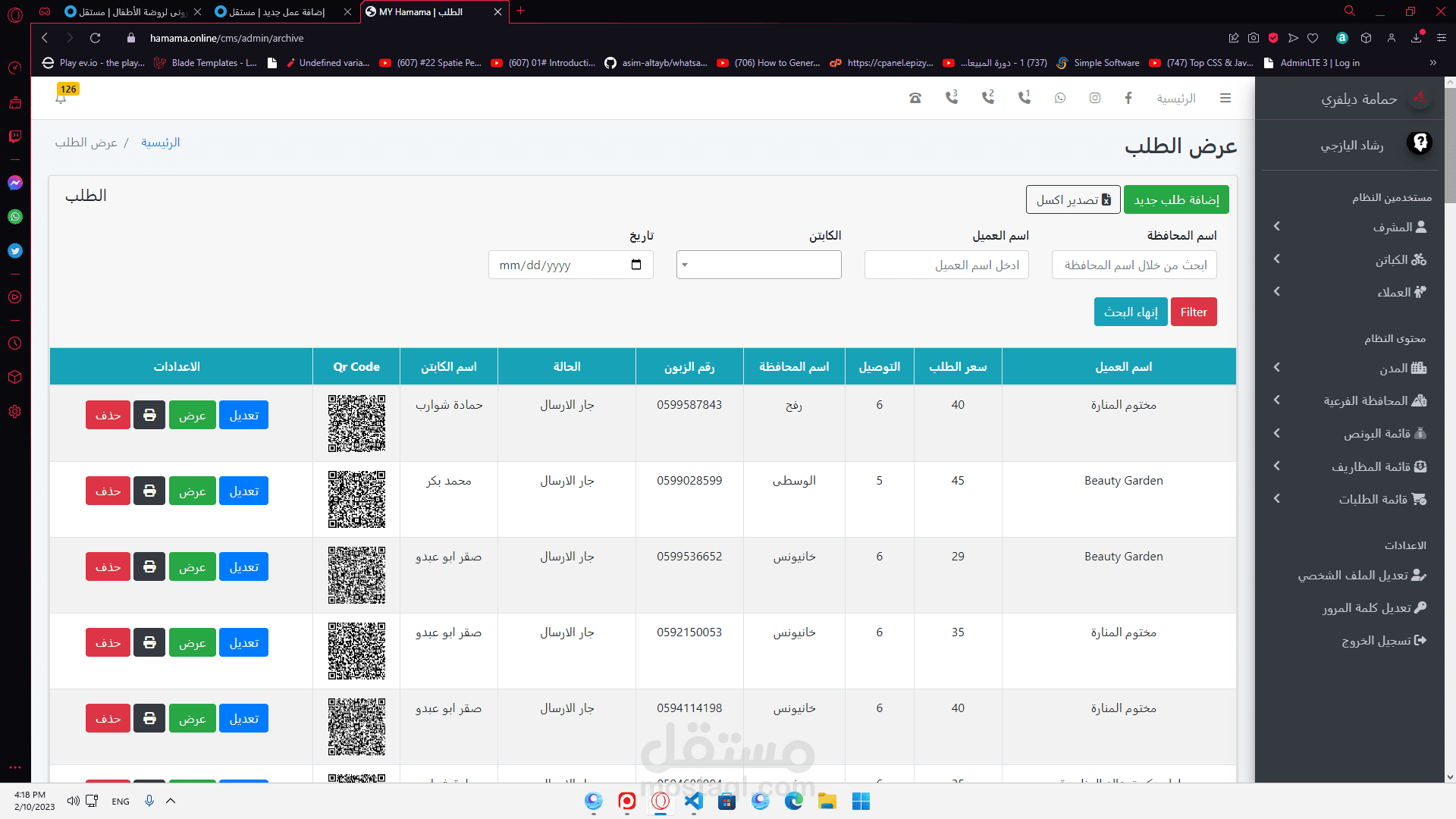This screenshot has width=1456, height=819.
Task: Click the Facebook icon in navbar
Action: click(1128, 98)
